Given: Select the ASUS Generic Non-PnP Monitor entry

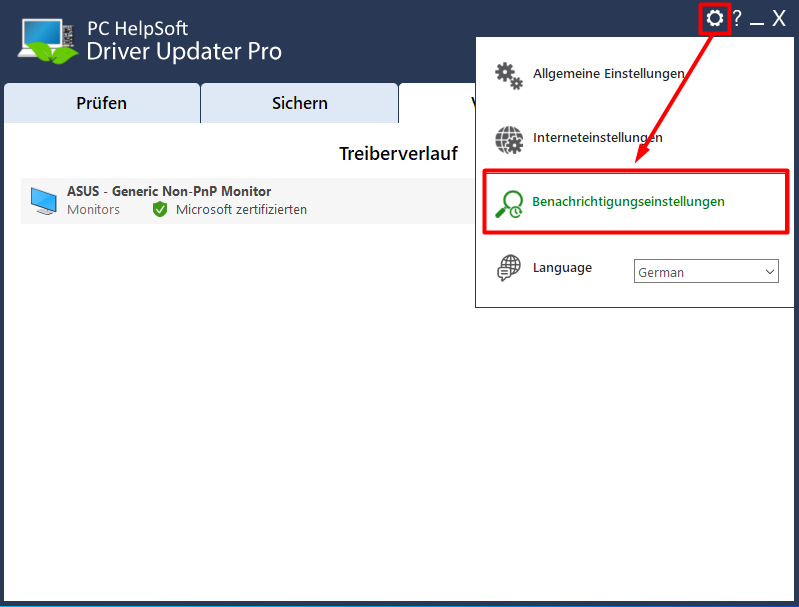Looking at the screenshot, I should tap(248, 201).
